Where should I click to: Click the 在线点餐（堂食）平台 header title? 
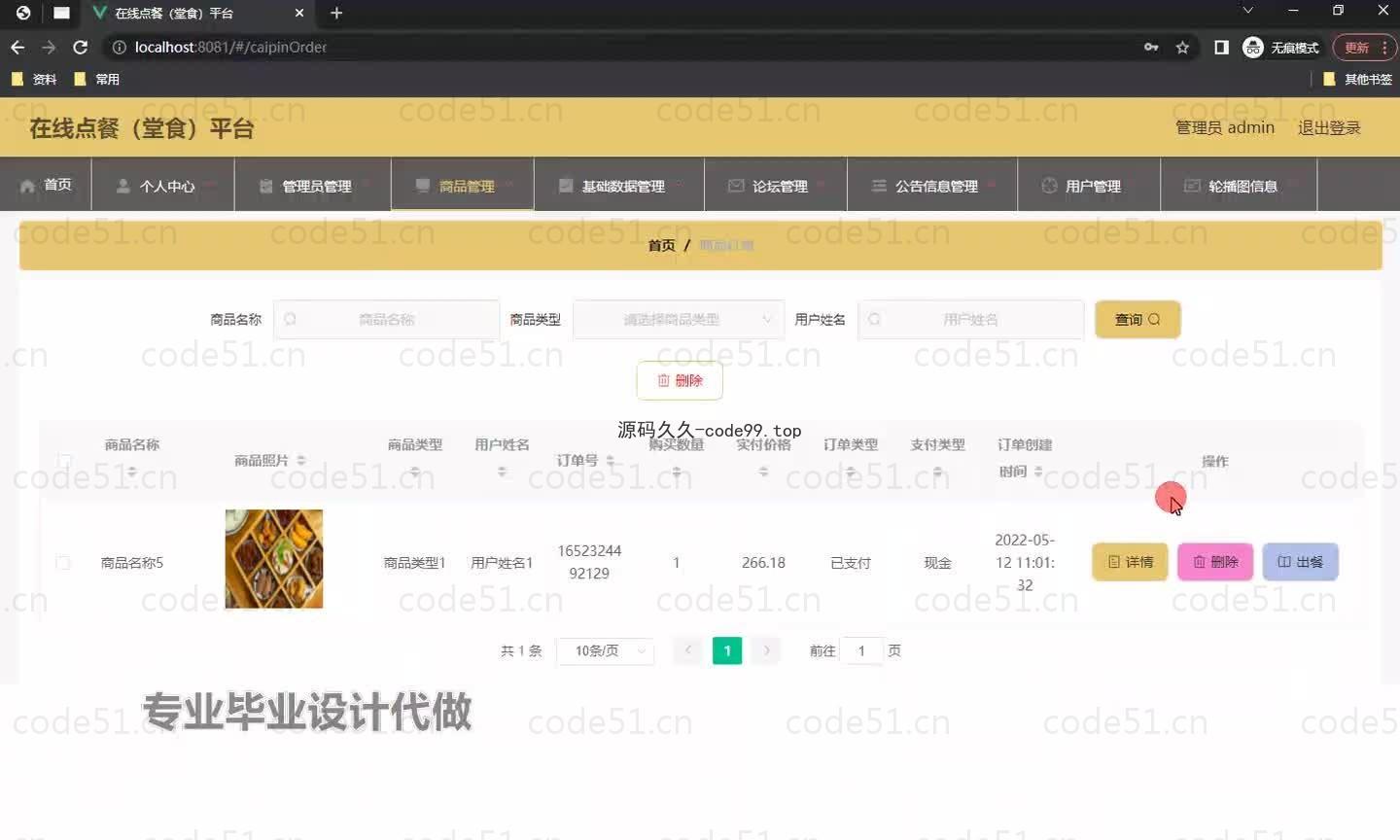142,127
